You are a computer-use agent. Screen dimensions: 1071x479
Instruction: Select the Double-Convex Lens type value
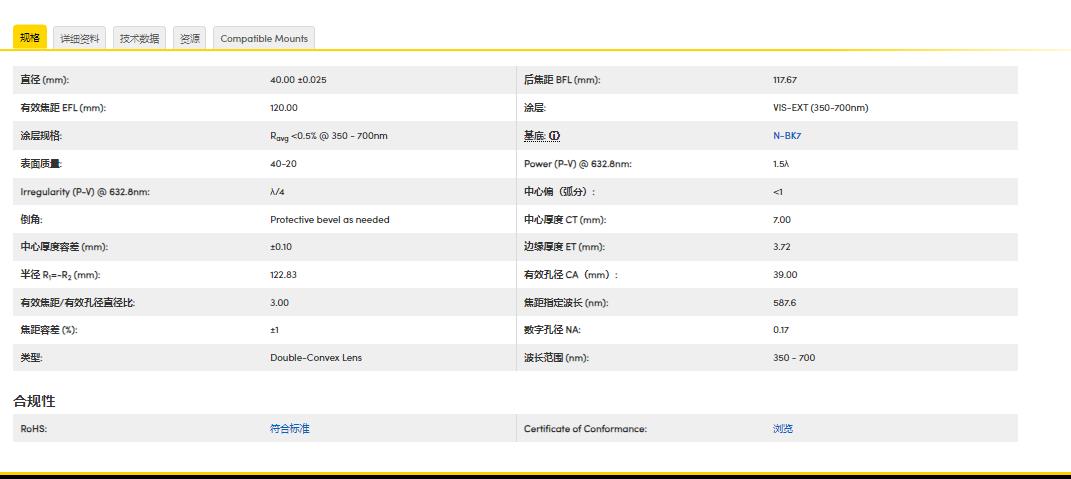pyautogui.click(x=316, y=358)
